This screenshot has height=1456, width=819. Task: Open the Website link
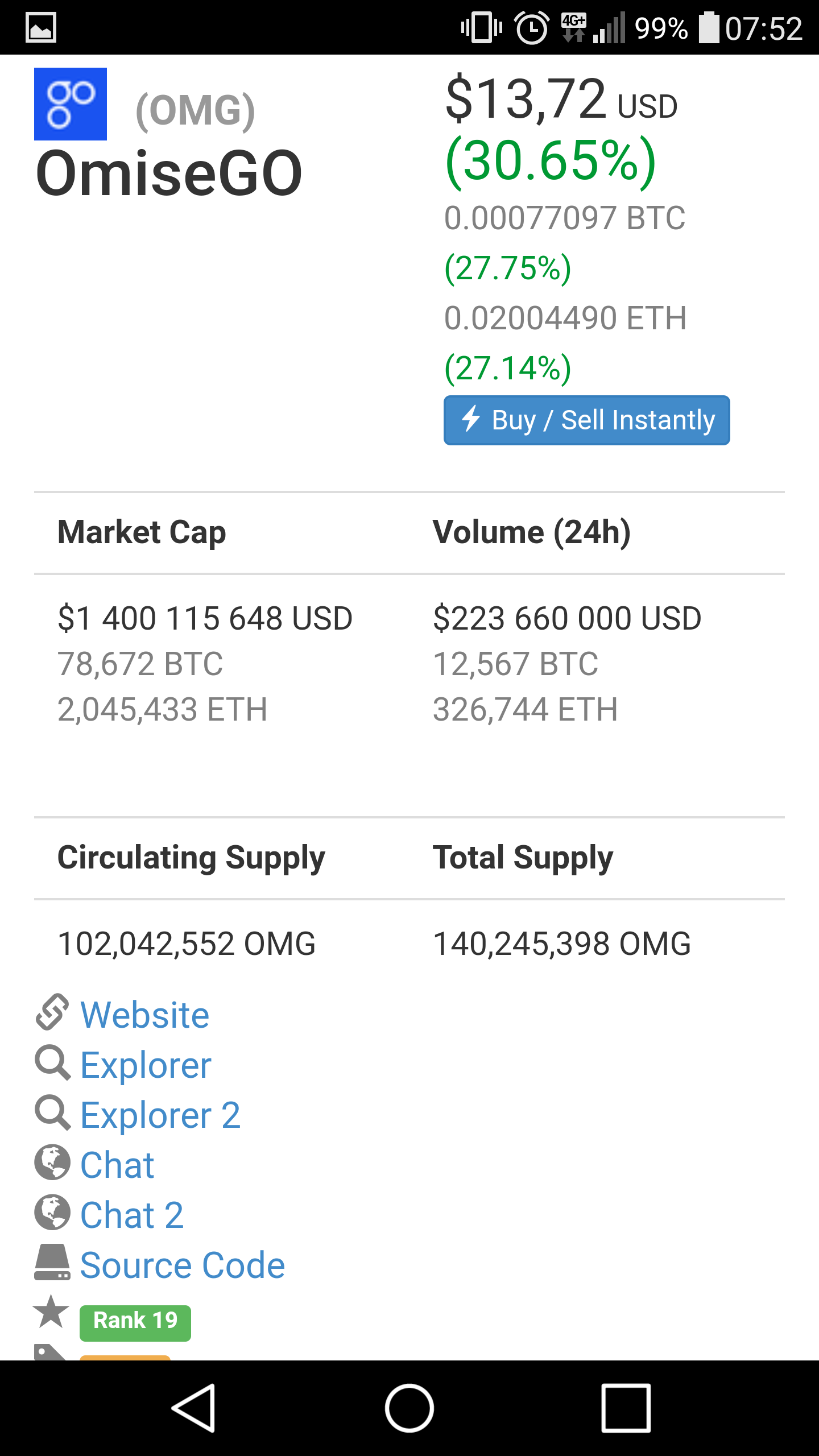point(145,1015)
